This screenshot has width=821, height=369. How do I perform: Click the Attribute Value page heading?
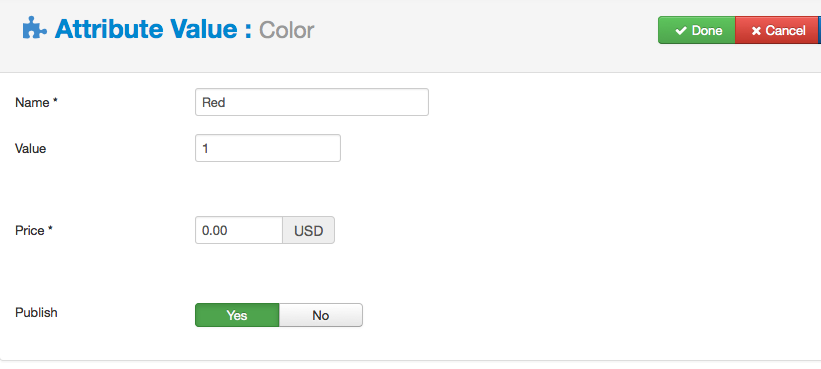153,29
